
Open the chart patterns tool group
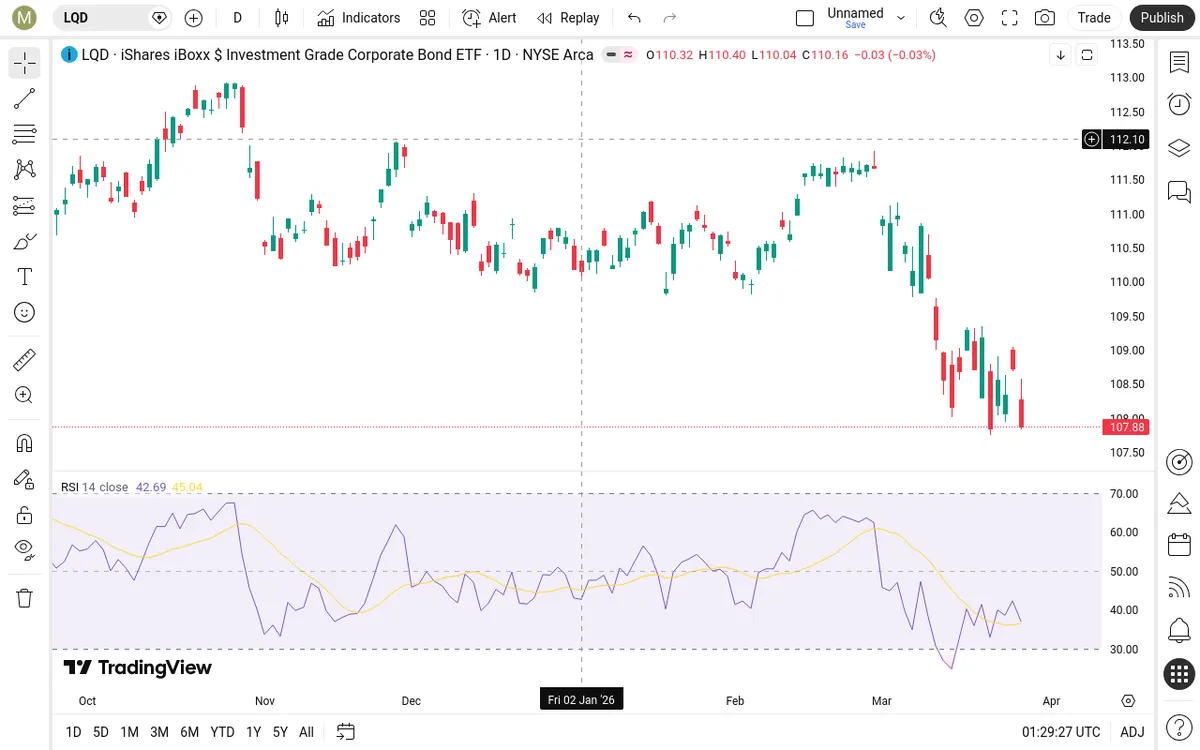[25, 170]
